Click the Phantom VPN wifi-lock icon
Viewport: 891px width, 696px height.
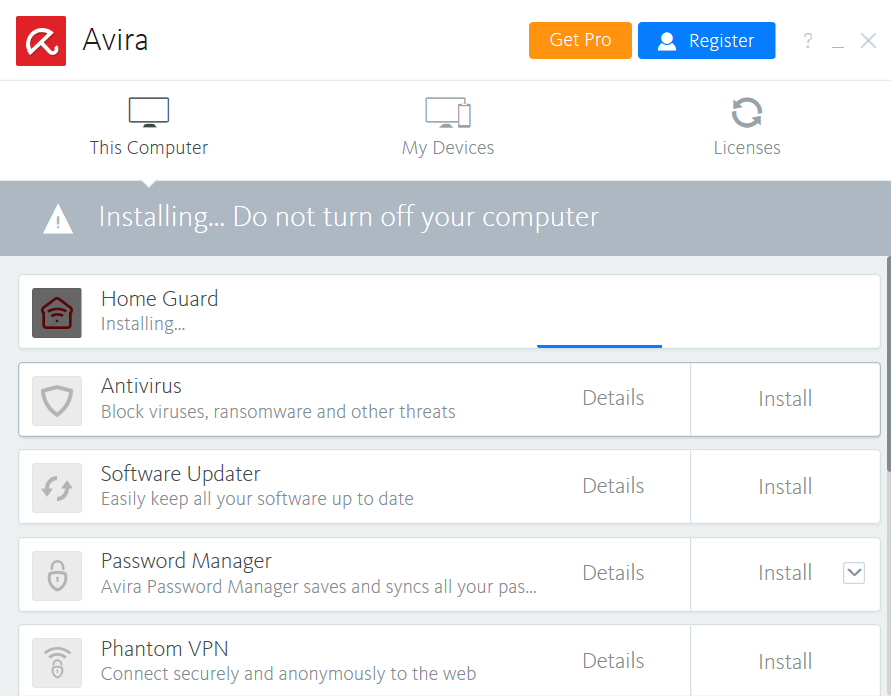57,662
